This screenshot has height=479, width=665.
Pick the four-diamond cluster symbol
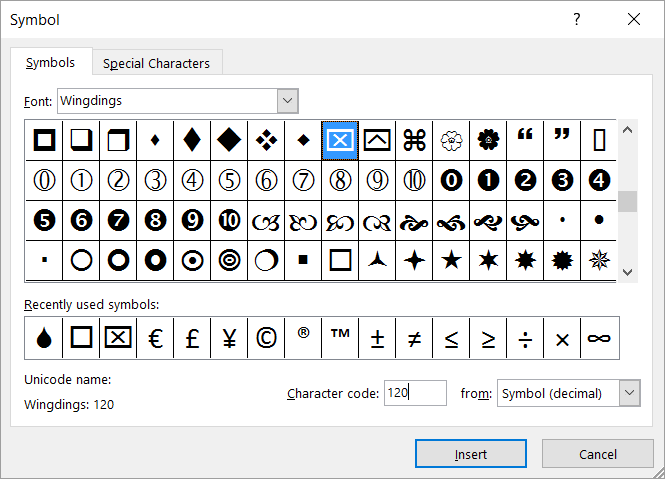(266, 141)
